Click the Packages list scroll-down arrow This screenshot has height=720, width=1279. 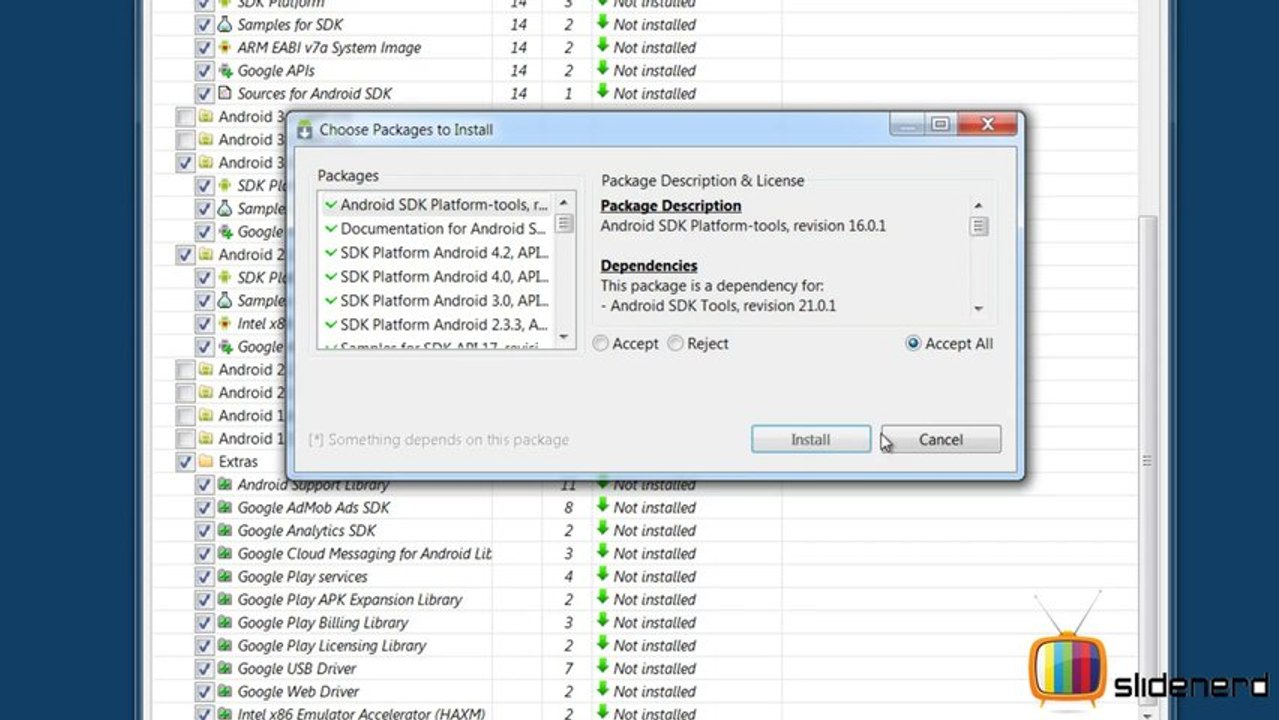pyautogui.click(x=564, y=337)
